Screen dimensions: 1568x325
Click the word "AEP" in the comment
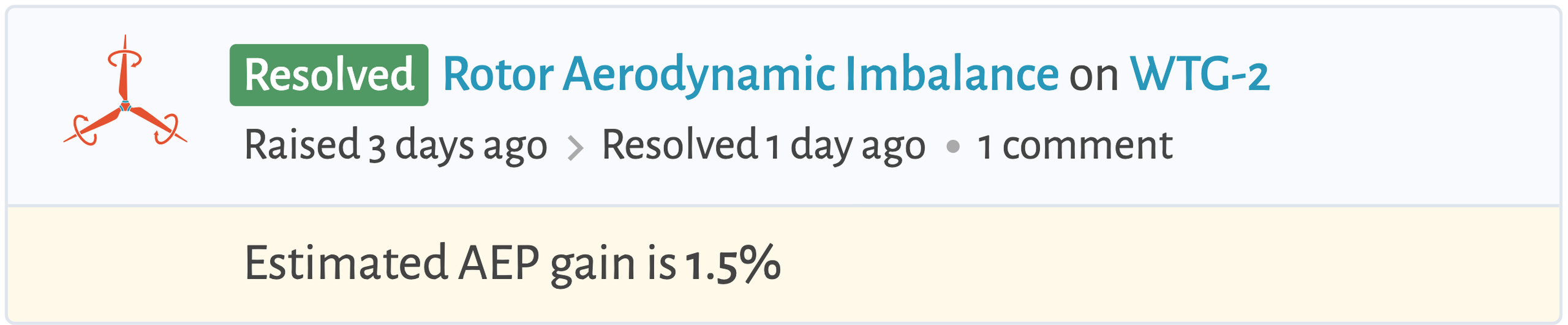(499, 264)
